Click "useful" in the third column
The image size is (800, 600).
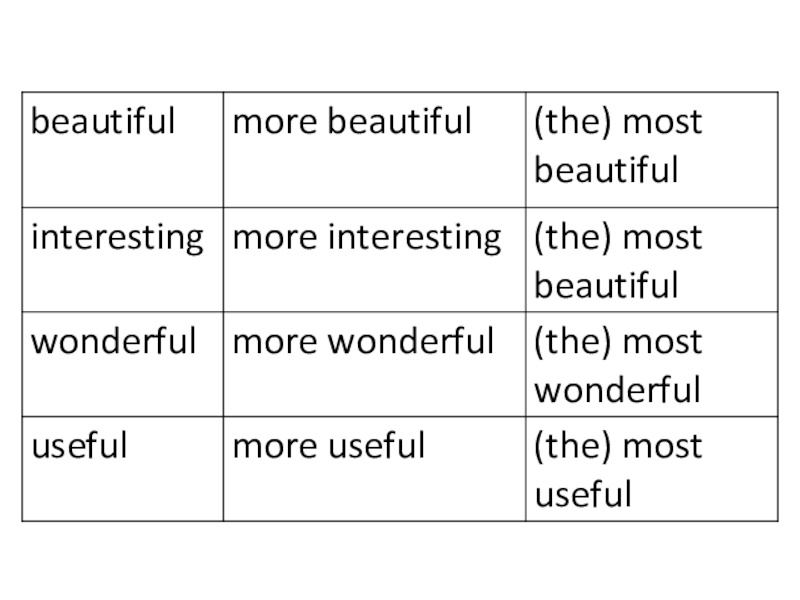coord(583,494)
